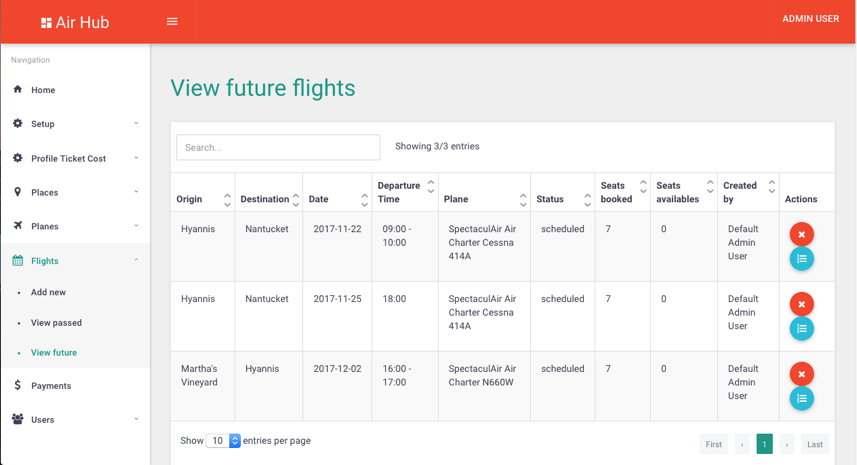Screen dimensions: 857x465
Task: Select Add new under Flights
Action: pyautogui.click(x=48, y=292)
